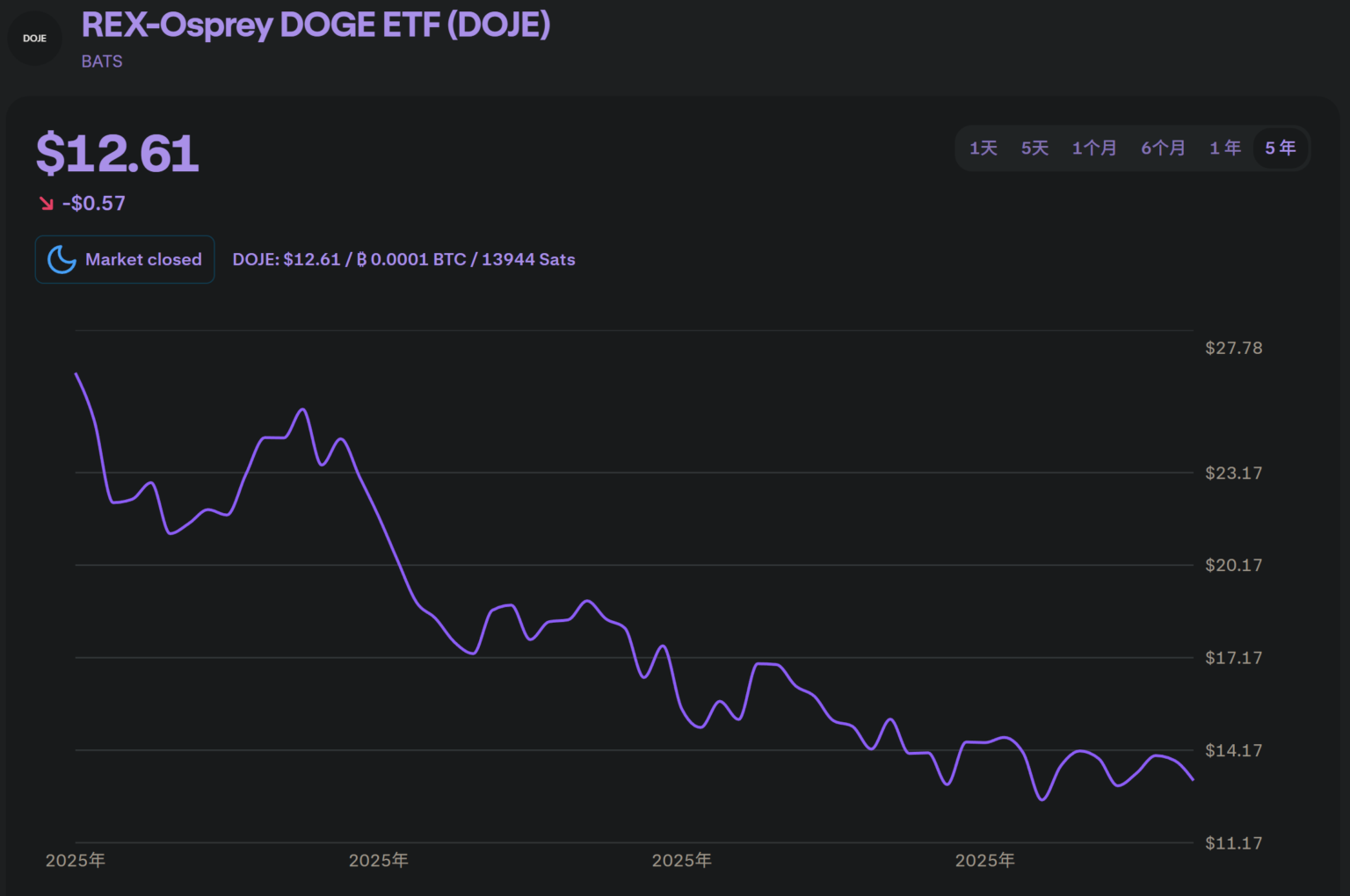Click the DOJE circular logo icon
Image resolution: width=1350 pixels, height=896 pixels.
34,38
